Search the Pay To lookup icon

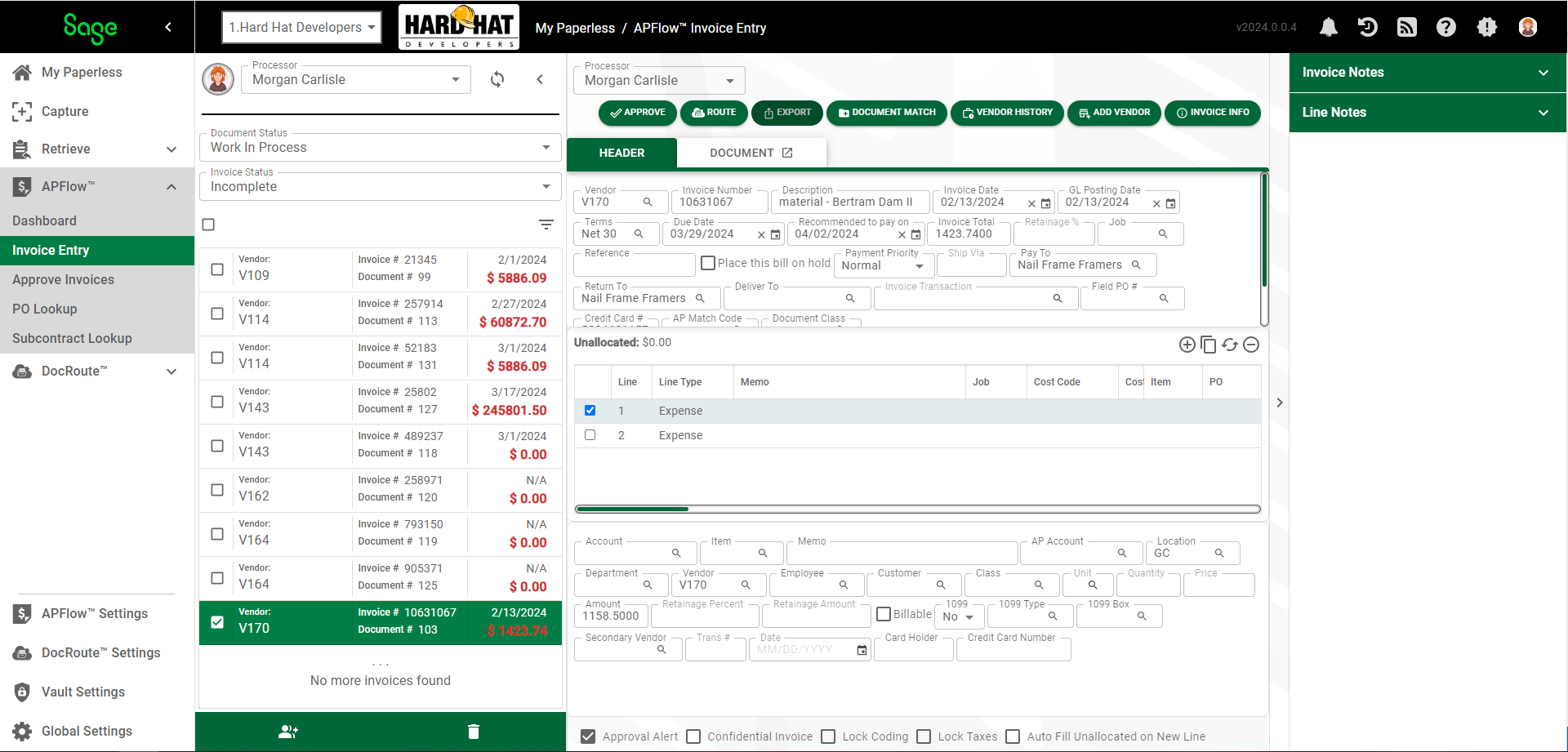coord(1136,265)
